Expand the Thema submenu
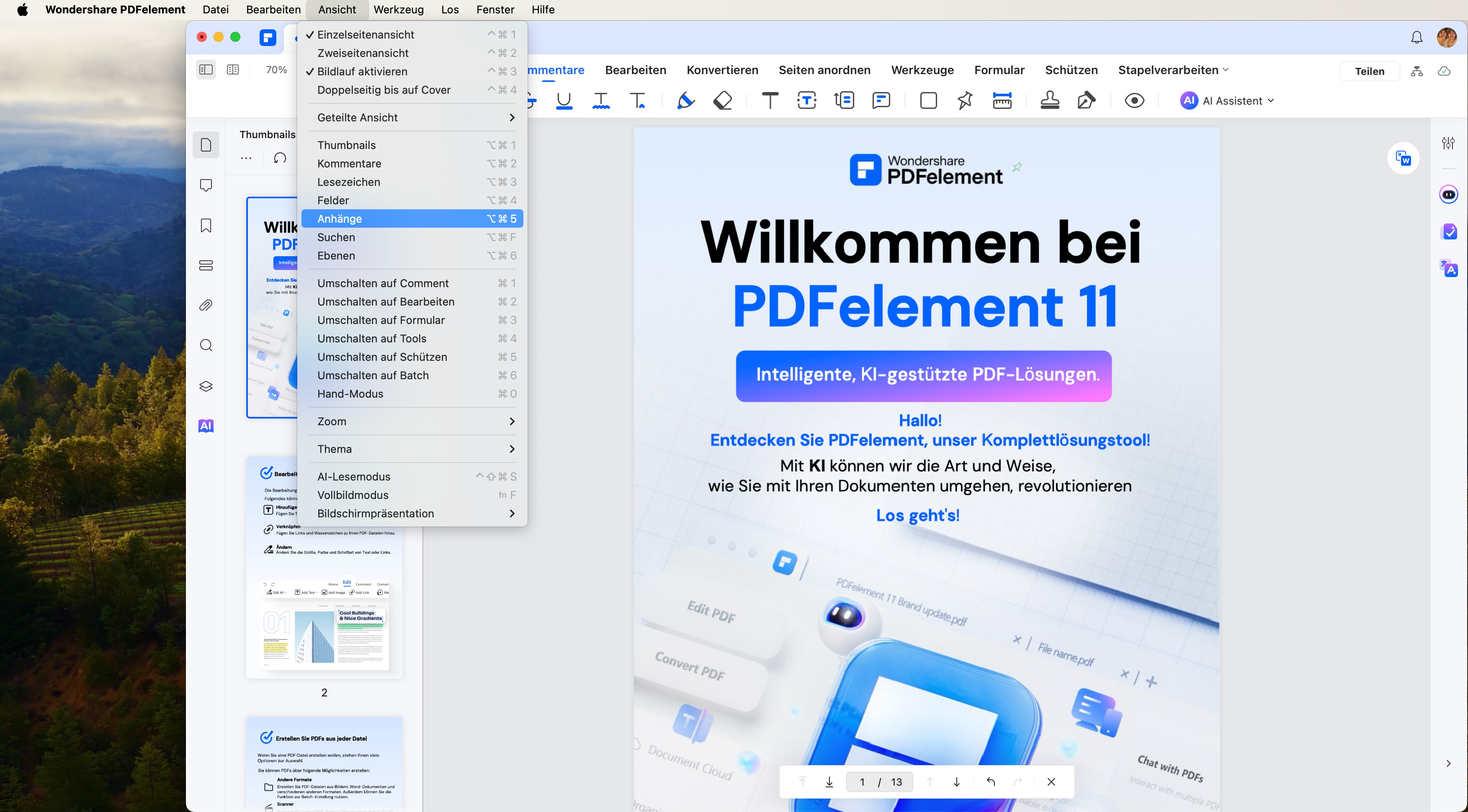The width and height of the screenshot is (1468, 812). tap(412, 449)
